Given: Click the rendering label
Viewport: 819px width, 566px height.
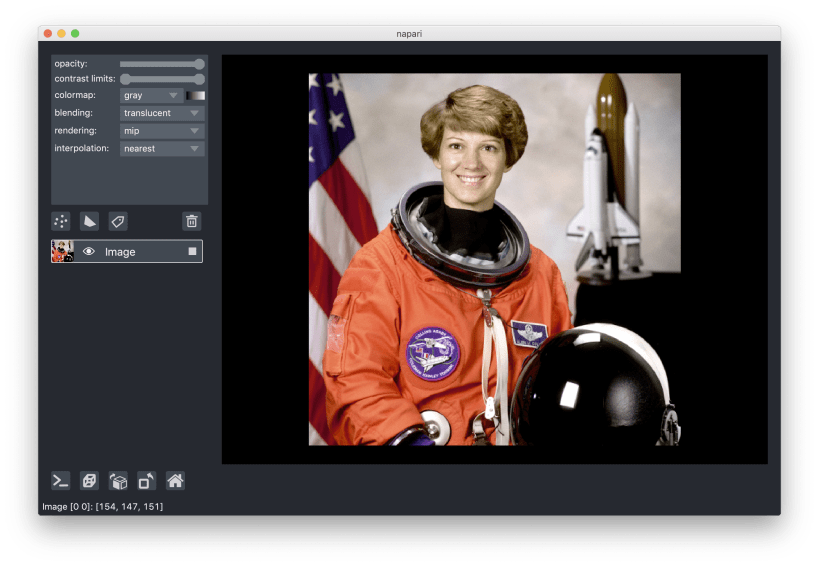Looking at the screenshot, I should 75,131.
